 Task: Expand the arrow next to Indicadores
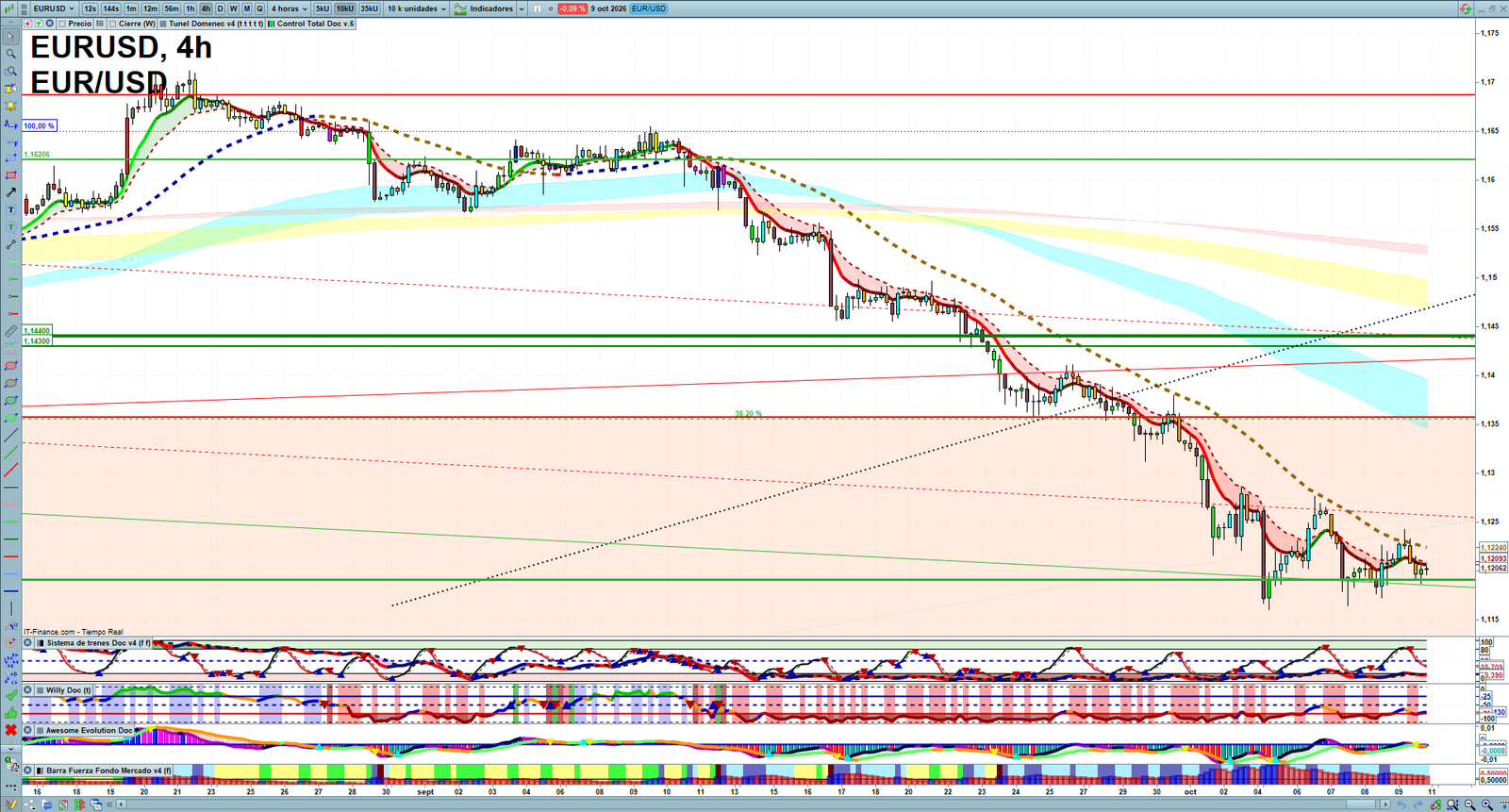tap(521, 8)
